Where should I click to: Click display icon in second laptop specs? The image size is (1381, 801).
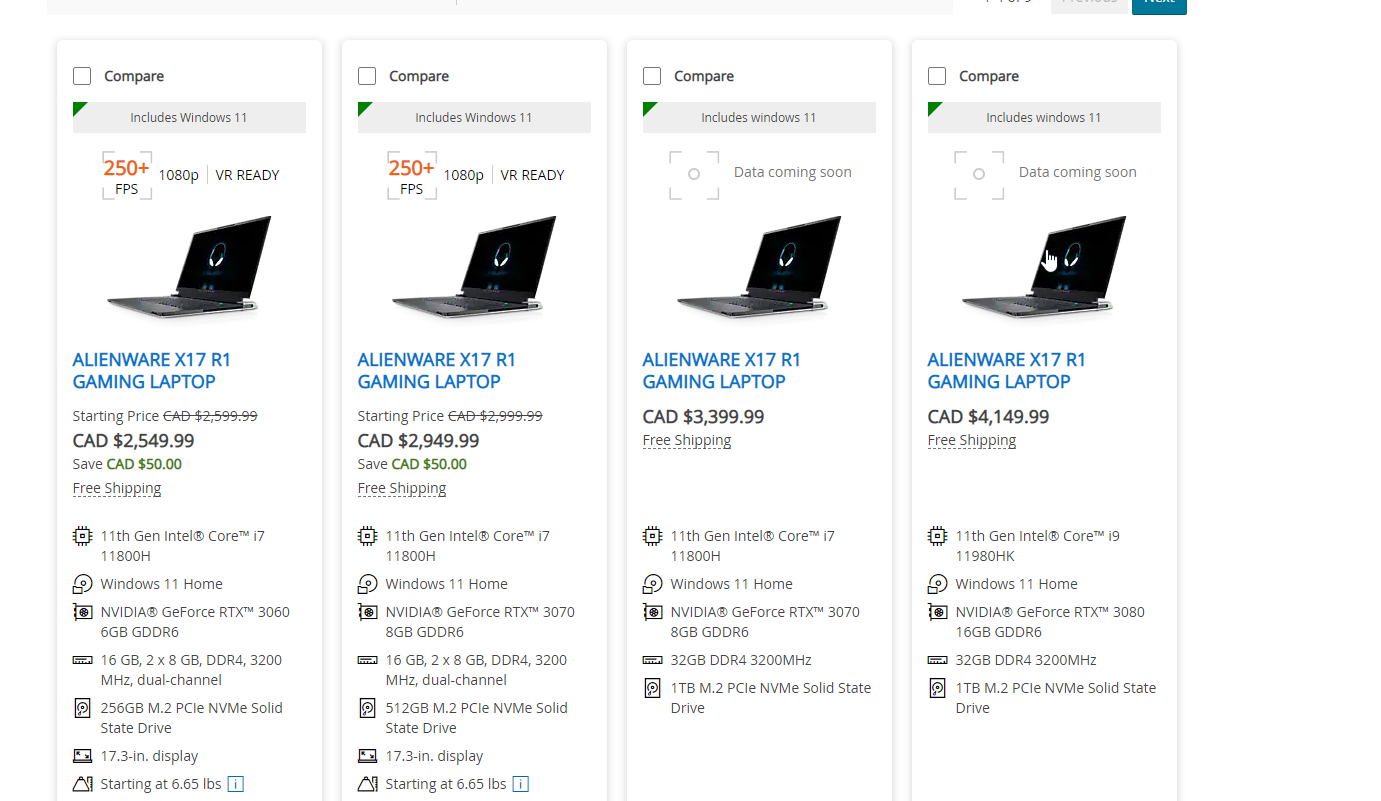(367, 756)
